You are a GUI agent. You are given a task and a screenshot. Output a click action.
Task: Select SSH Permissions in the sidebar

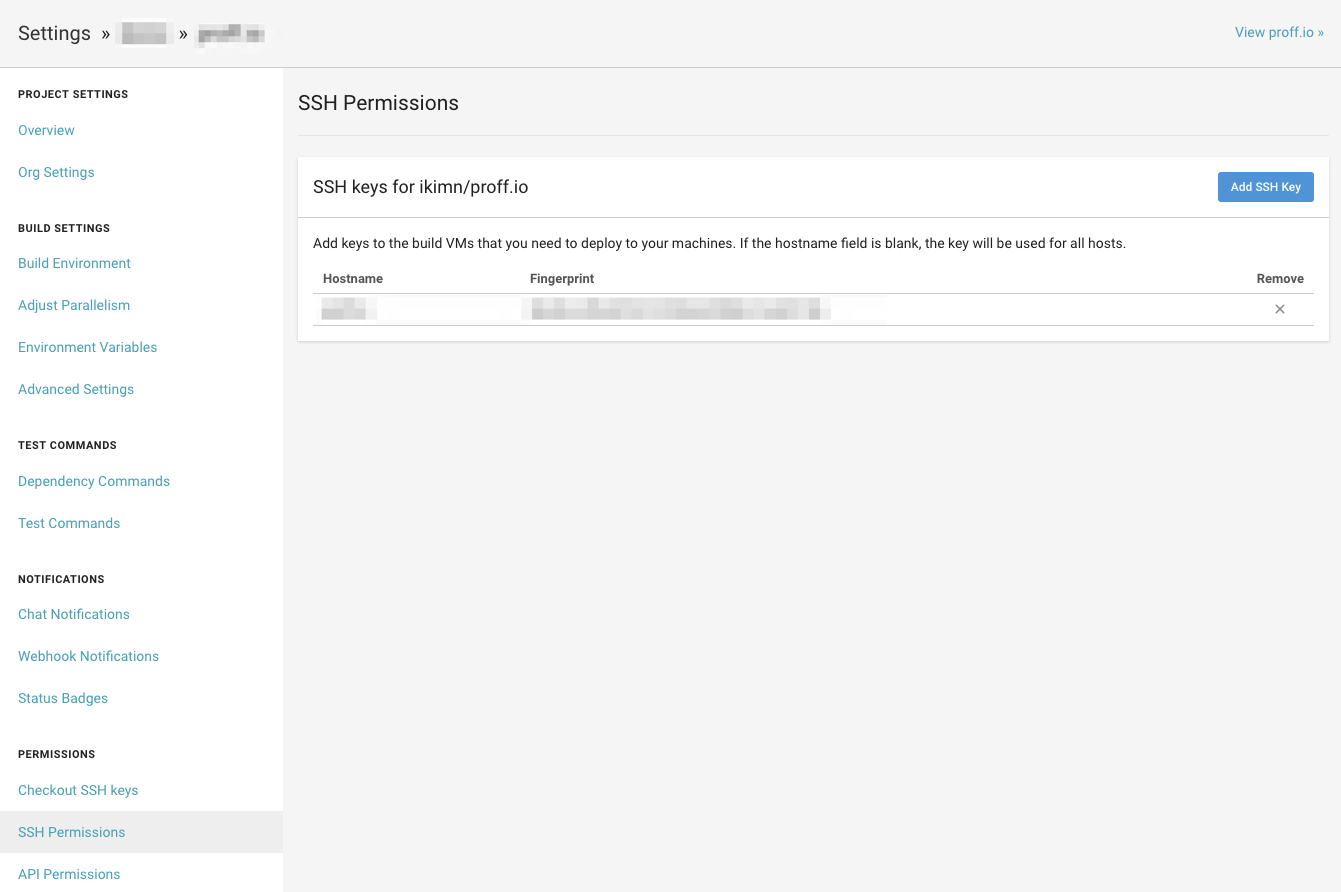click(x=71, y=832)
